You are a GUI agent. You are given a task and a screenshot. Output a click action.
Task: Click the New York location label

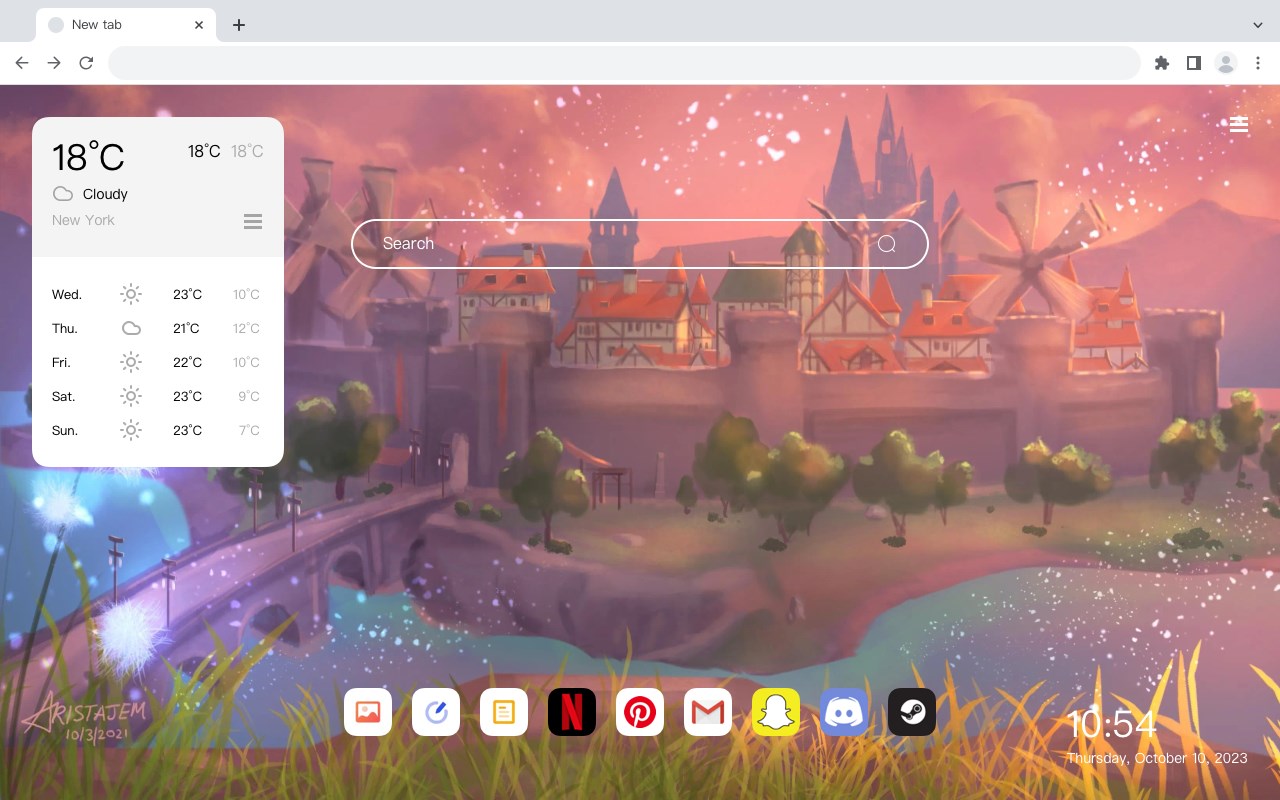tap(83, 220)
